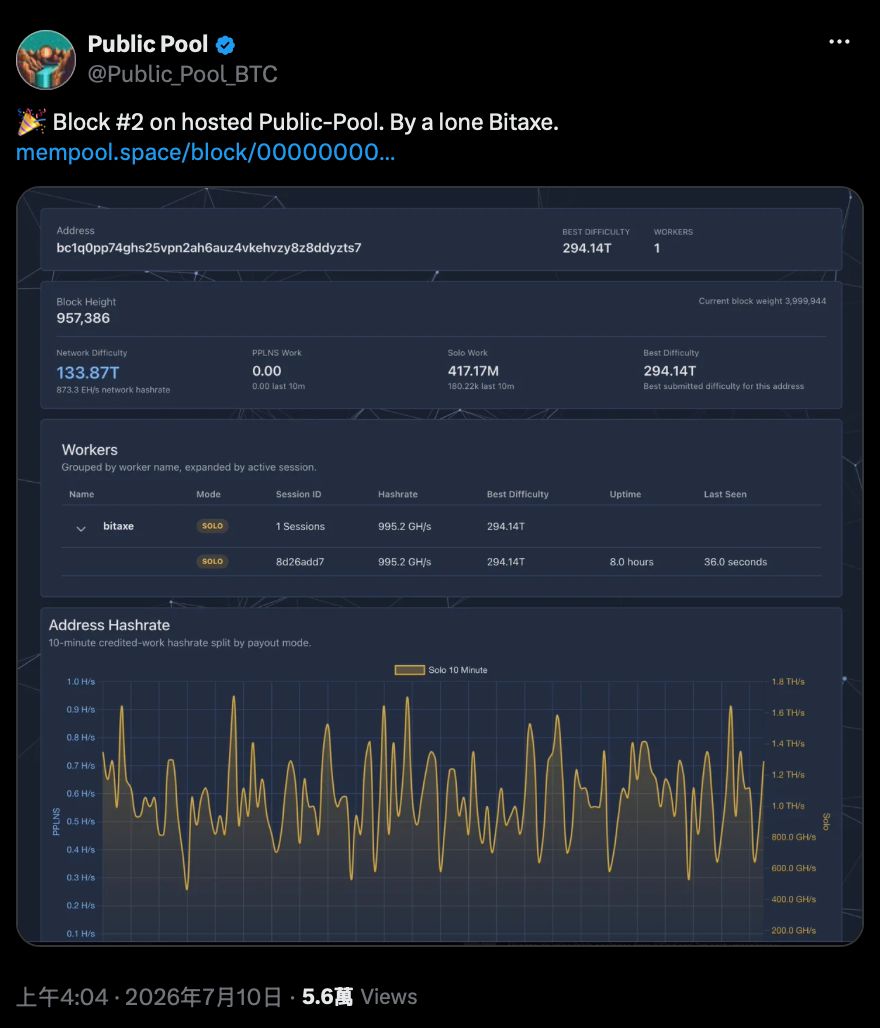
Task: Click the Last Seen column header
Action: tap(725, 494)
